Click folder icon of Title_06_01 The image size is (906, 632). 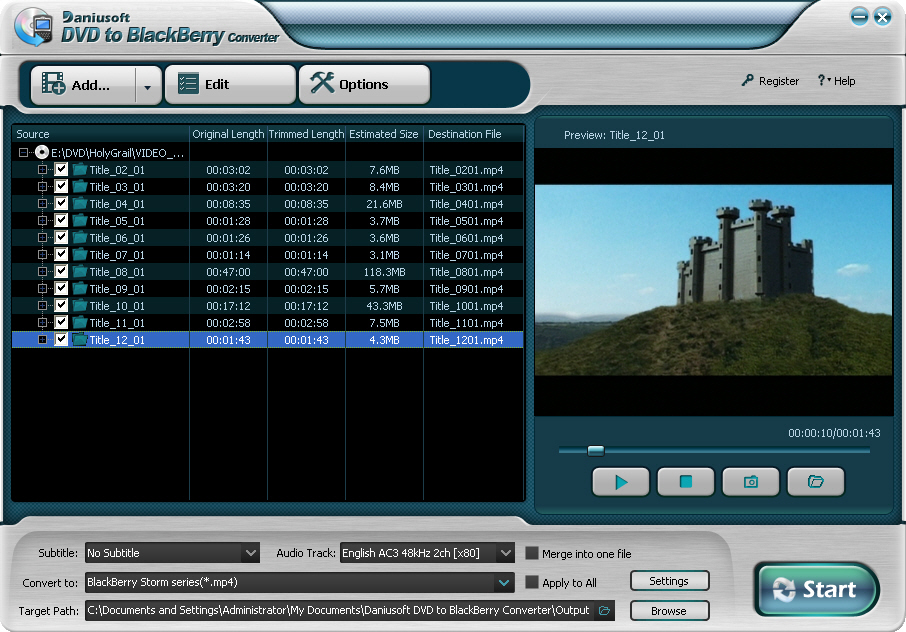point(80,237)
